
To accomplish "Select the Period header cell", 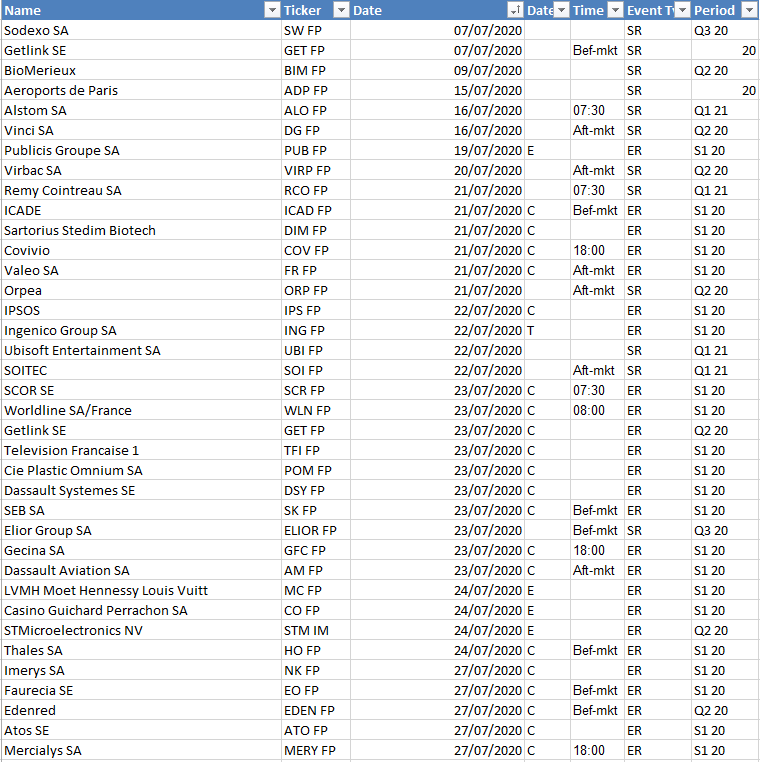I will pyautogui.click(x=725, y=10).
